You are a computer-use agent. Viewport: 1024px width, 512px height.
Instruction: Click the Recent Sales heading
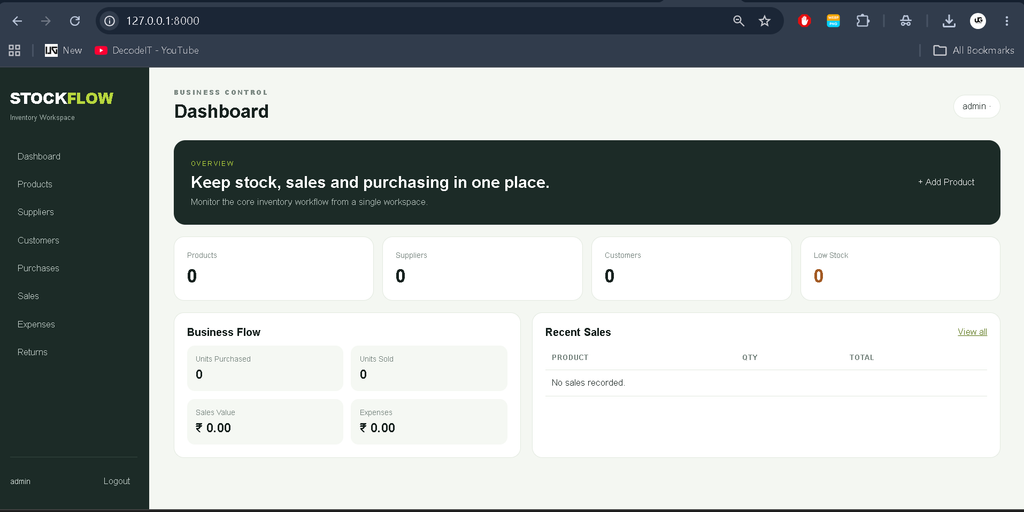point(578,332)
